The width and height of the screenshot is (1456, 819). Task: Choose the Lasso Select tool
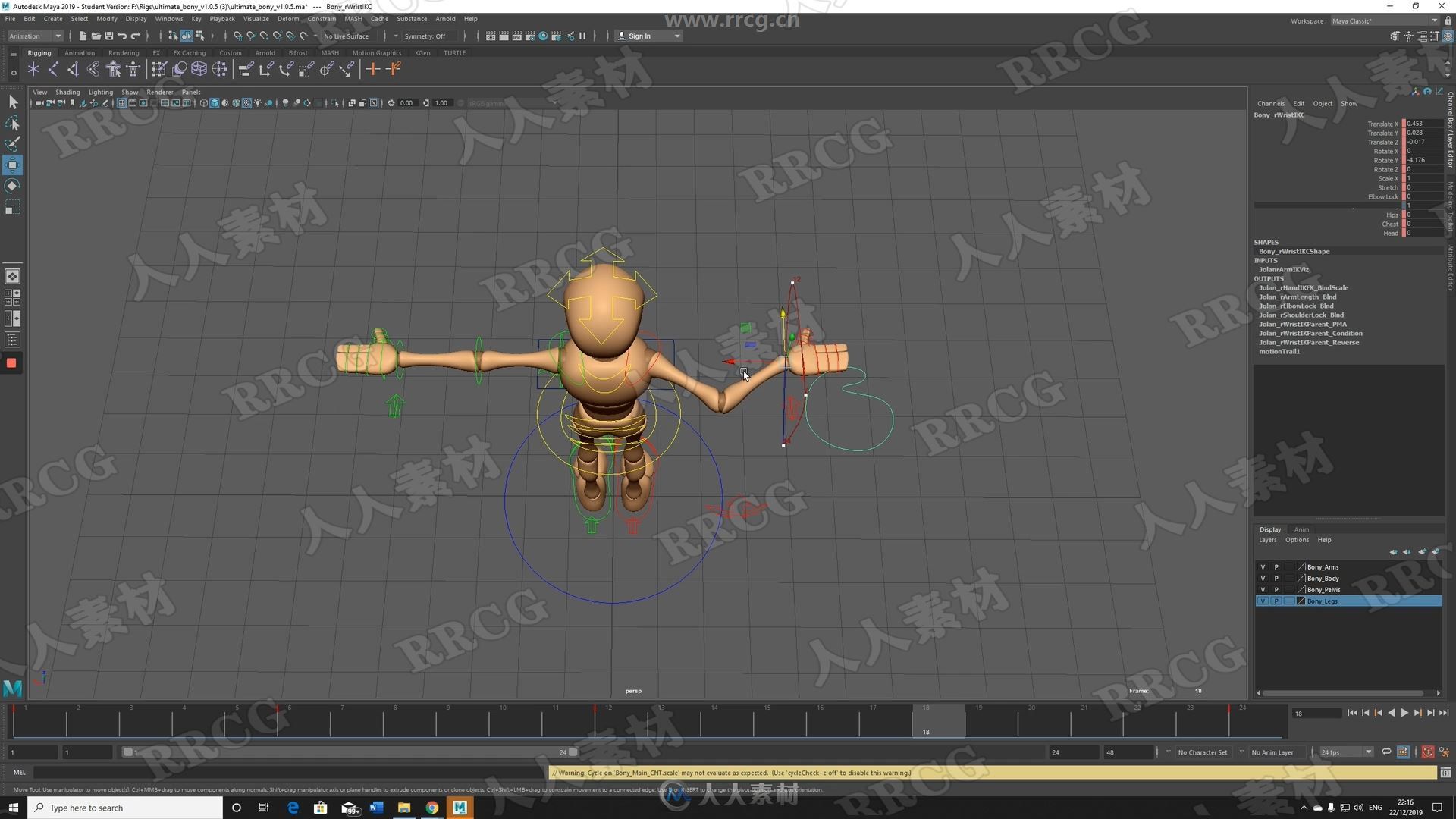(12, 123)
